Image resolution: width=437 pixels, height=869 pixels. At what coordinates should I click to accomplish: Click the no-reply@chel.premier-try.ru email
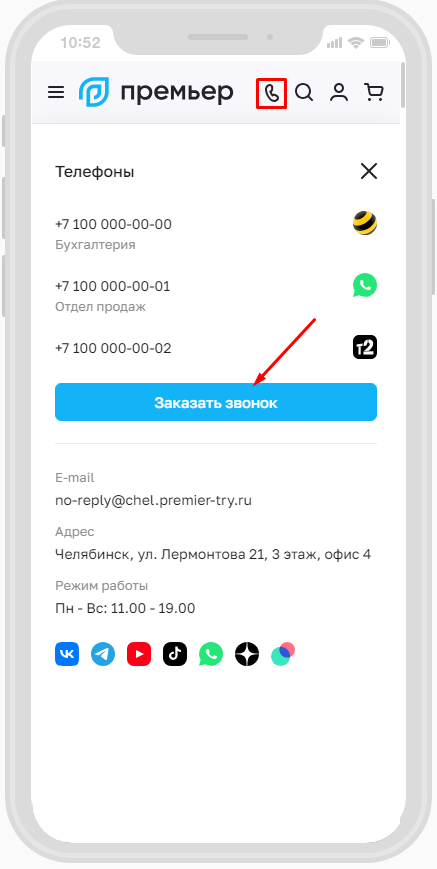153,501
